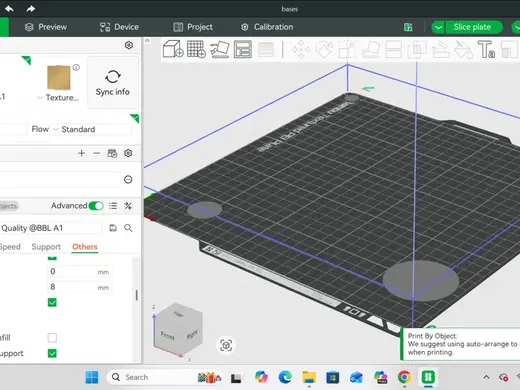Select the Lay on face tool
The image size is (520, 390).
(370, 50)
